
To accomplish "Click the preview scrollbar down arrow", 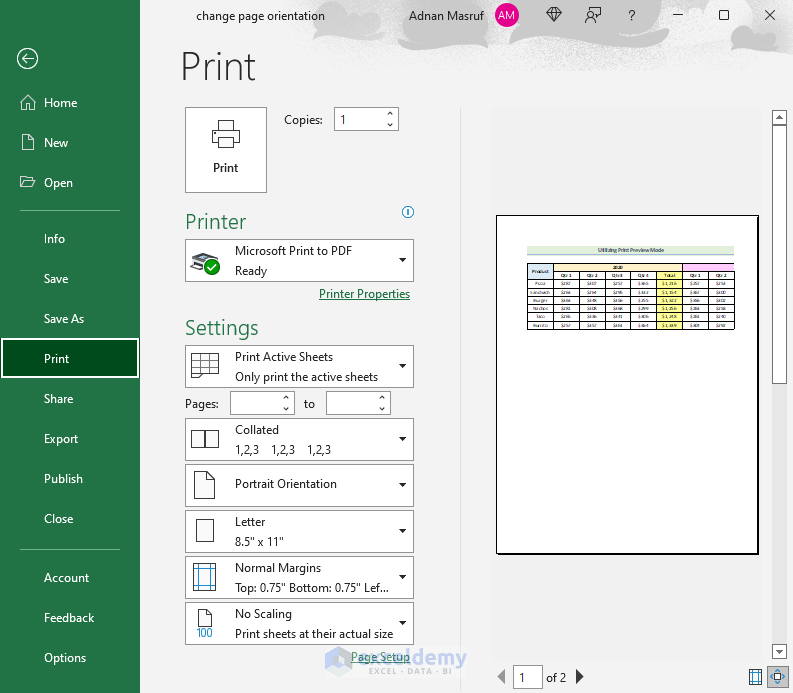I will tap(779, 652).
